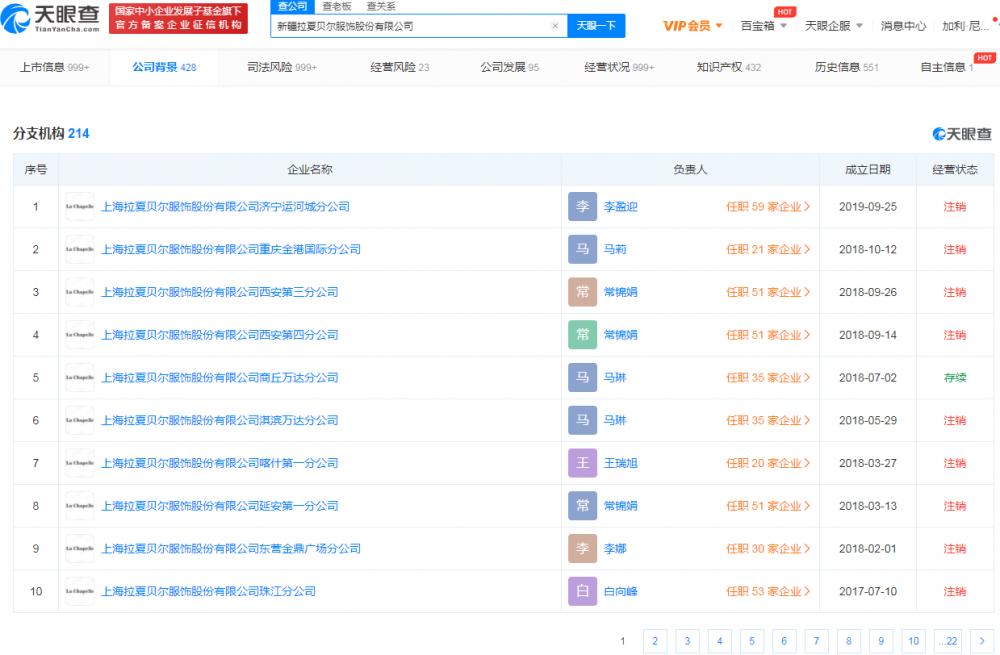Click 李盈迎's purple avatar icon
Screen dimensions: 1000x655
583,207
